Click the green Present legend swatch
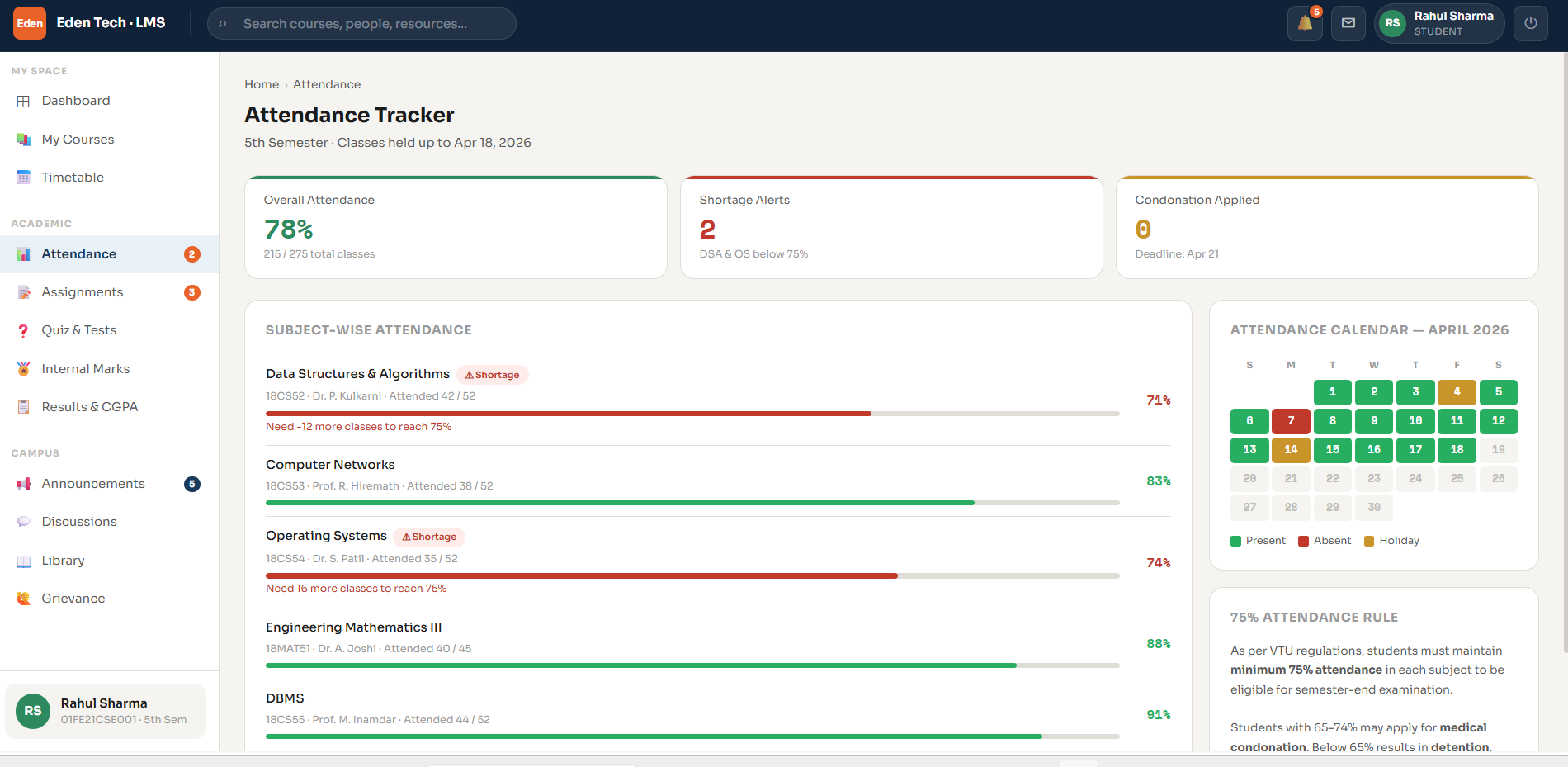Screen dimensions: 1568x767 pyautogui.click(x=1235, y=542)
